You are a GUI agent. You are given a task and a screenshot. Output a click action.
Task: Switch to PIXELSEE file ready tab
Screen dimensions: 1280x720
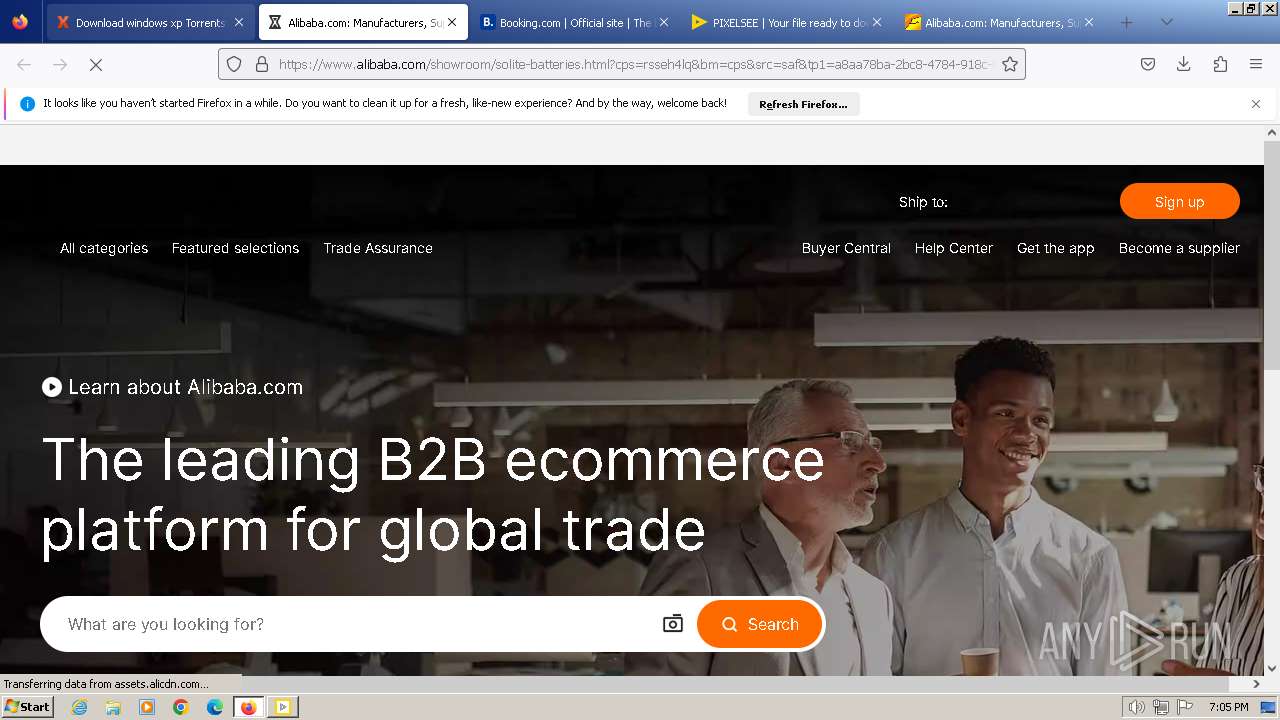point(788,22)
